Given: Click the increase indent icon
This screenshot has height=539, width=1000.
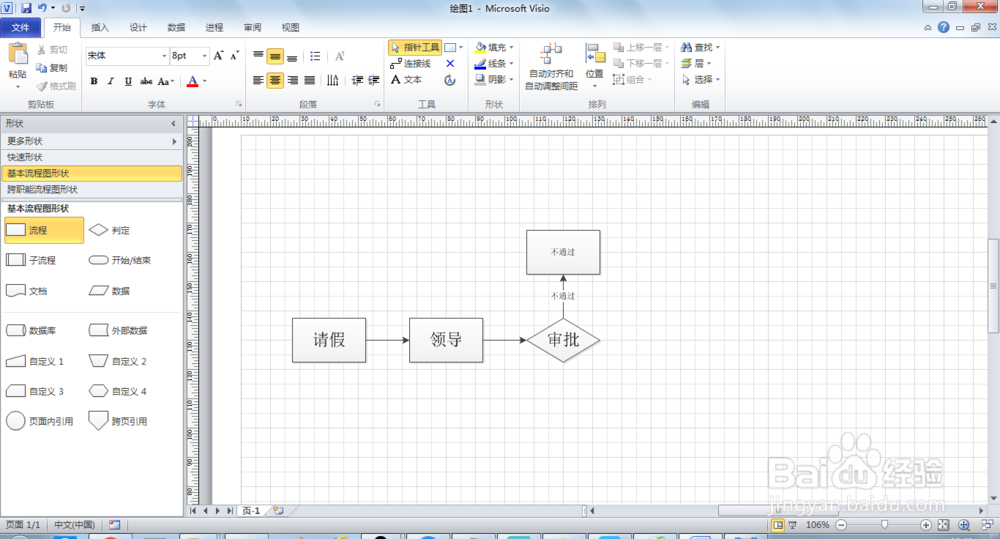Looking at the screenshot, I should click(374, 80).
